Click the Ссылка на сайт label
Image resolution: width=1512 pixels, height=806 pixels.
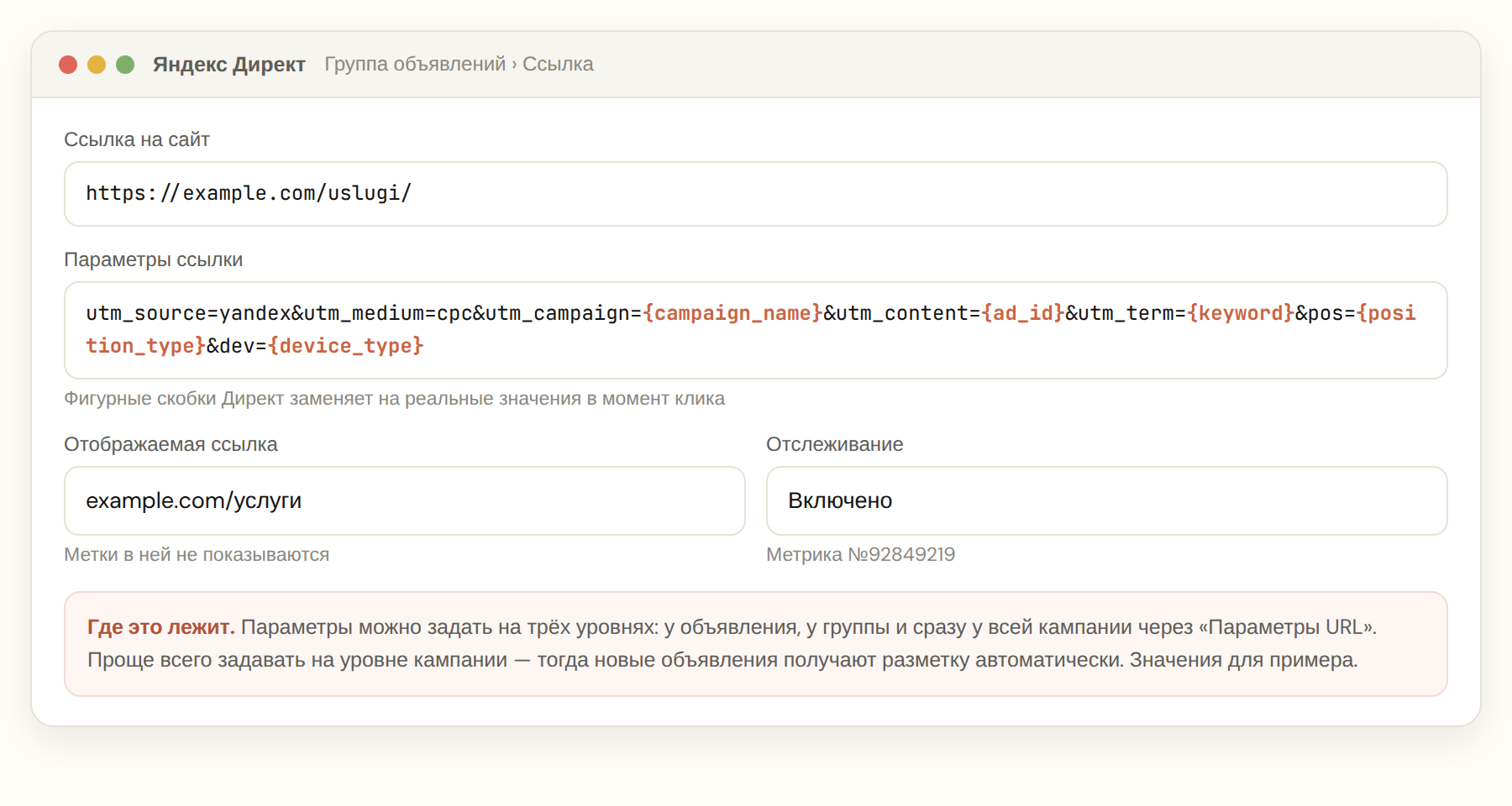pos(137,139)
